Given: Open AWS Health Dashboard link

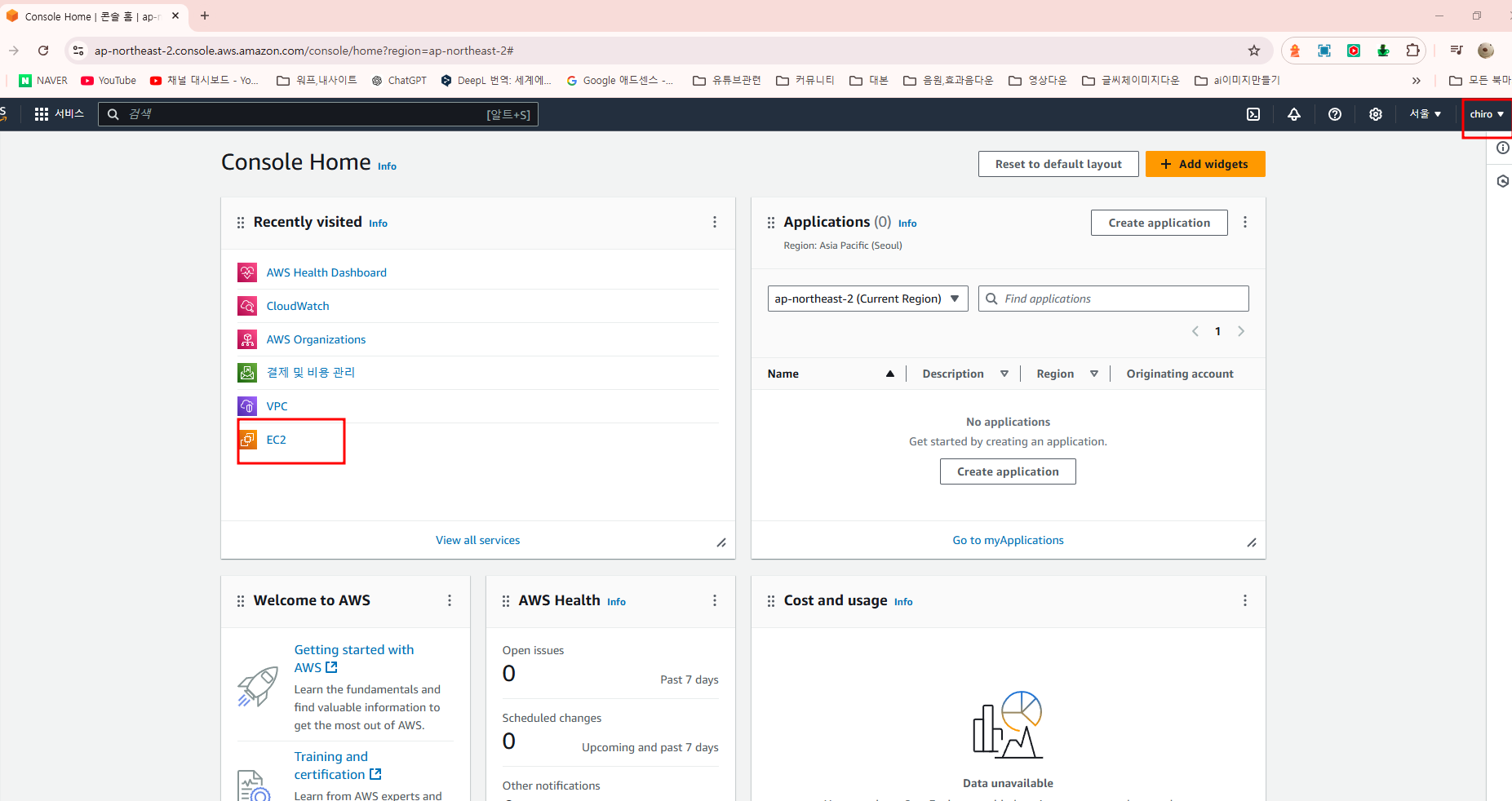Looking at the screenshot, I should coord(326,272).
